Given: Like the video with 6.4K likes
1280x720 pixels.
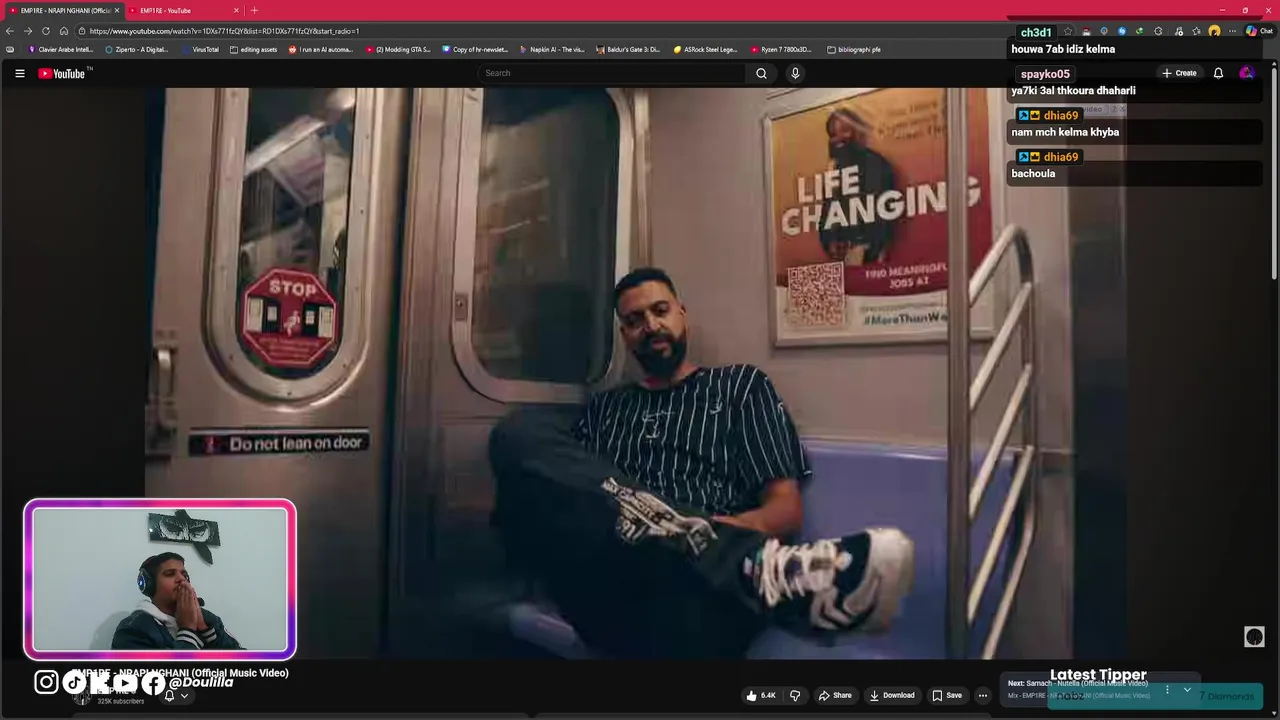Looking at the screenshot, I should tap(761, 695).
